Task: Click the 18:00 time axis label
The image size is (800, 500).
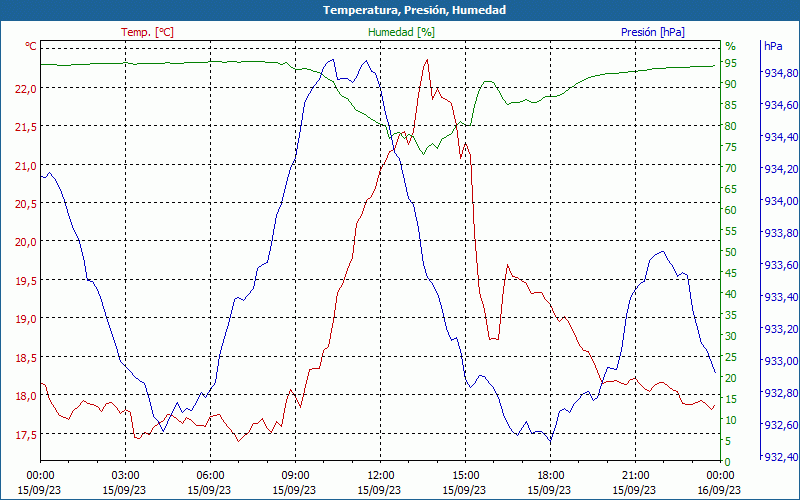Action: 550,476
